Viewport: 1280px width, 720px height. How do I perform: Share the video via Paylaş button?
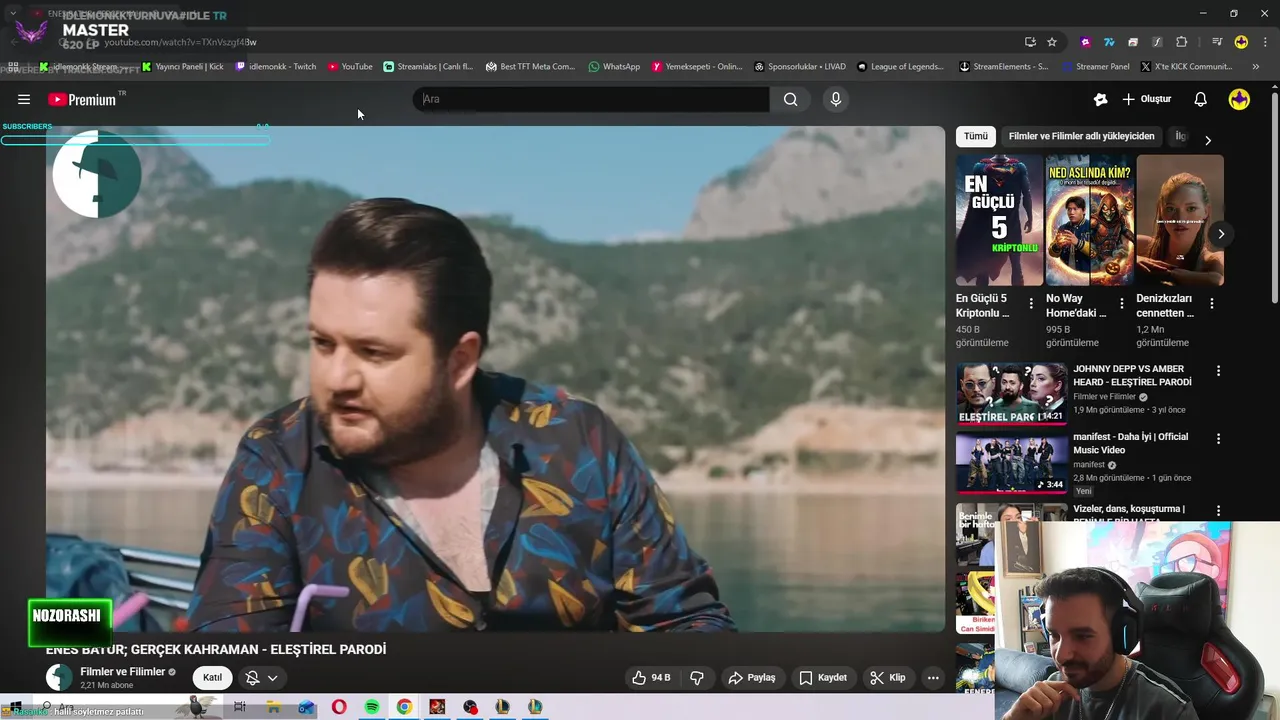[x=752, y=677]
